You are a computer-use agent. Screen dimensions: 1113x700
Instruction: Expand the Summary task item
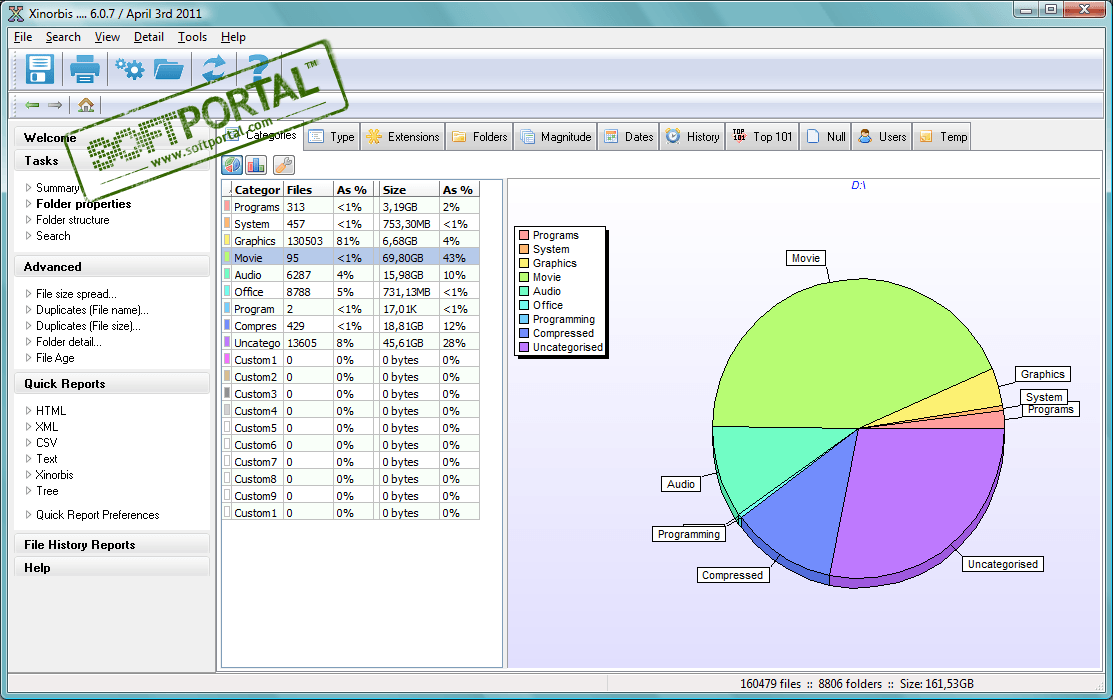28,187
